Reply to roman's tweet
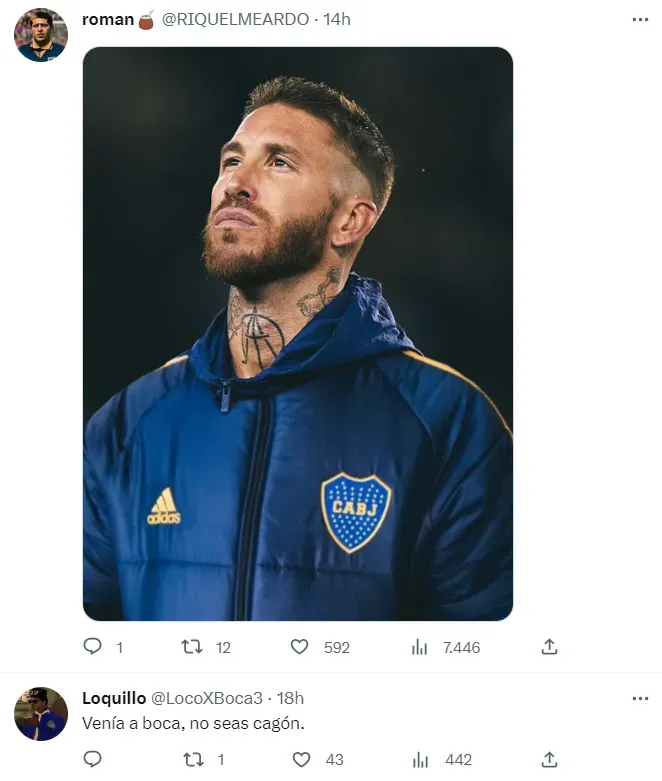 (x=93, y=647)
